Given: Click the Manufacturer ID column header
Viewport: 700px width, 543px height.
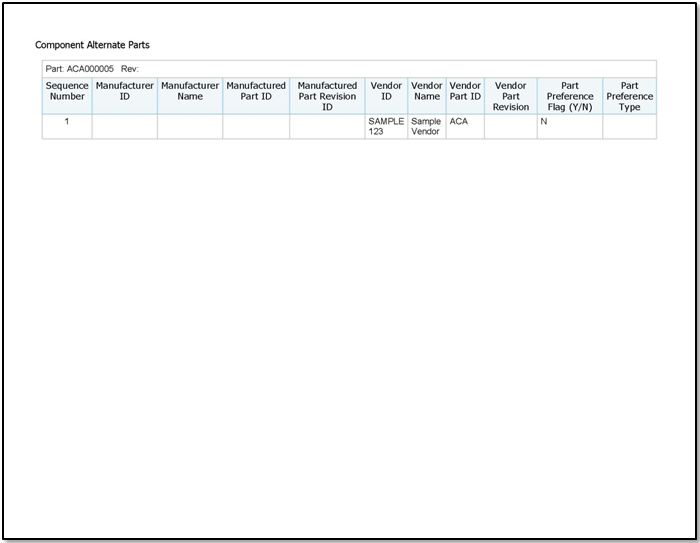Looking at the screenshot, I should click(x=125, y=91).
